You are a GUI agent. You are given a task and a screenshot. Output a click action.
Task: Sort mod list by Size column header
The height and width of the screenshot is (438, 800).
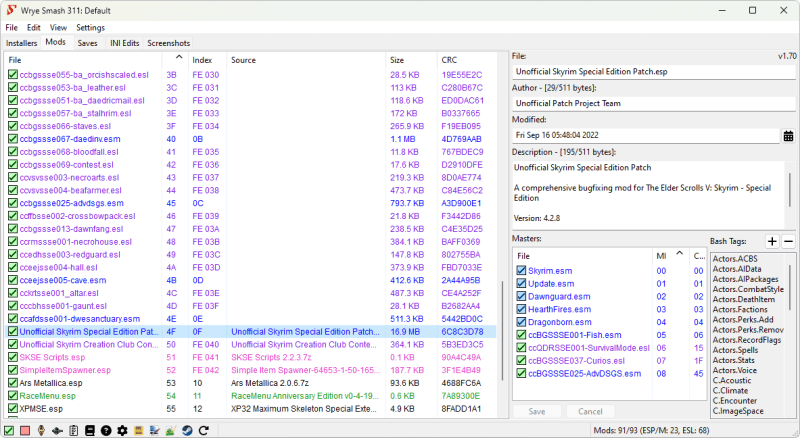point(411,60)
